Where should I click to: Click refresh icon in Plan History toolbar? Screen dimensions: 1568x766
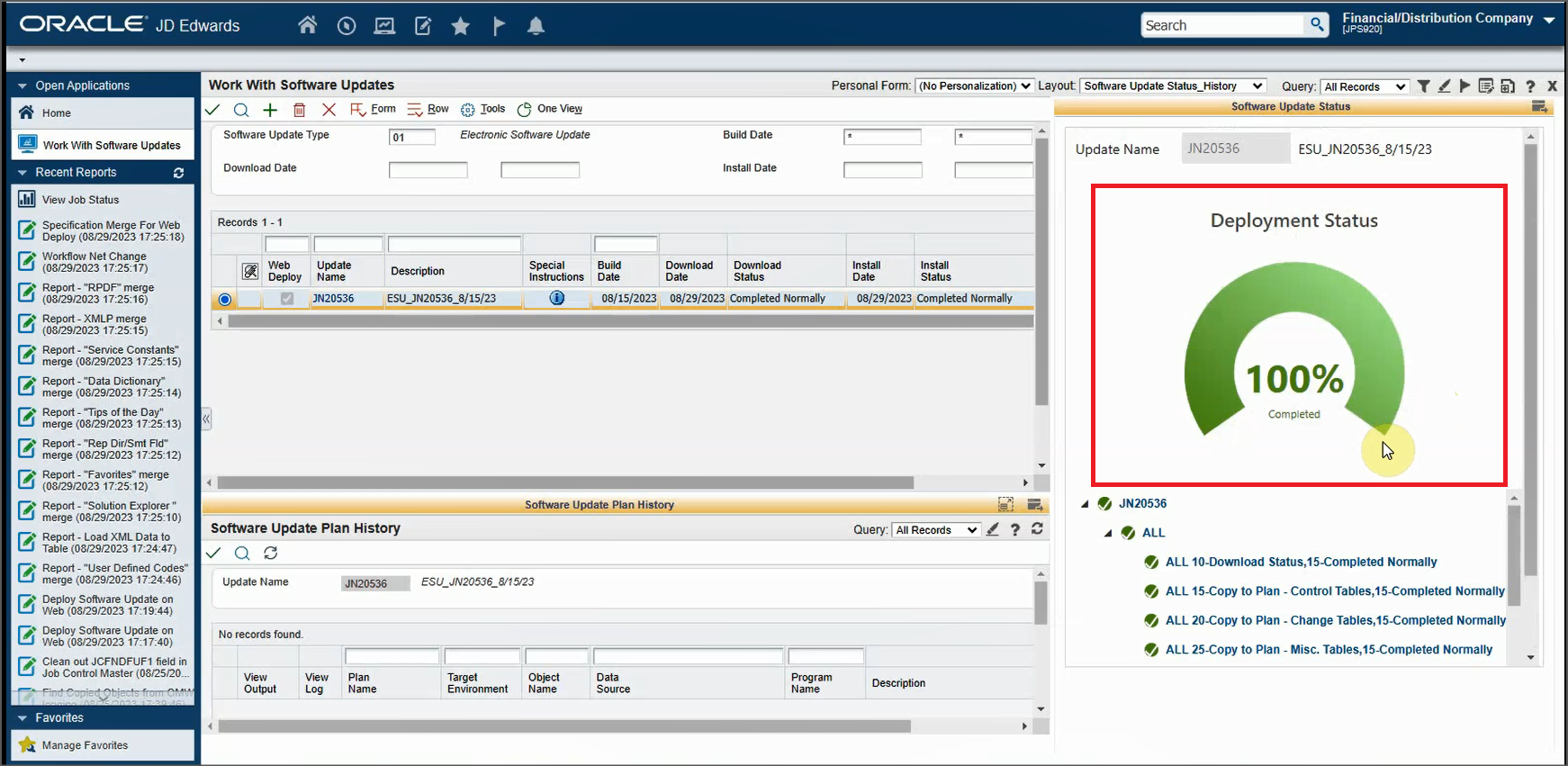[x=271, y=553]
